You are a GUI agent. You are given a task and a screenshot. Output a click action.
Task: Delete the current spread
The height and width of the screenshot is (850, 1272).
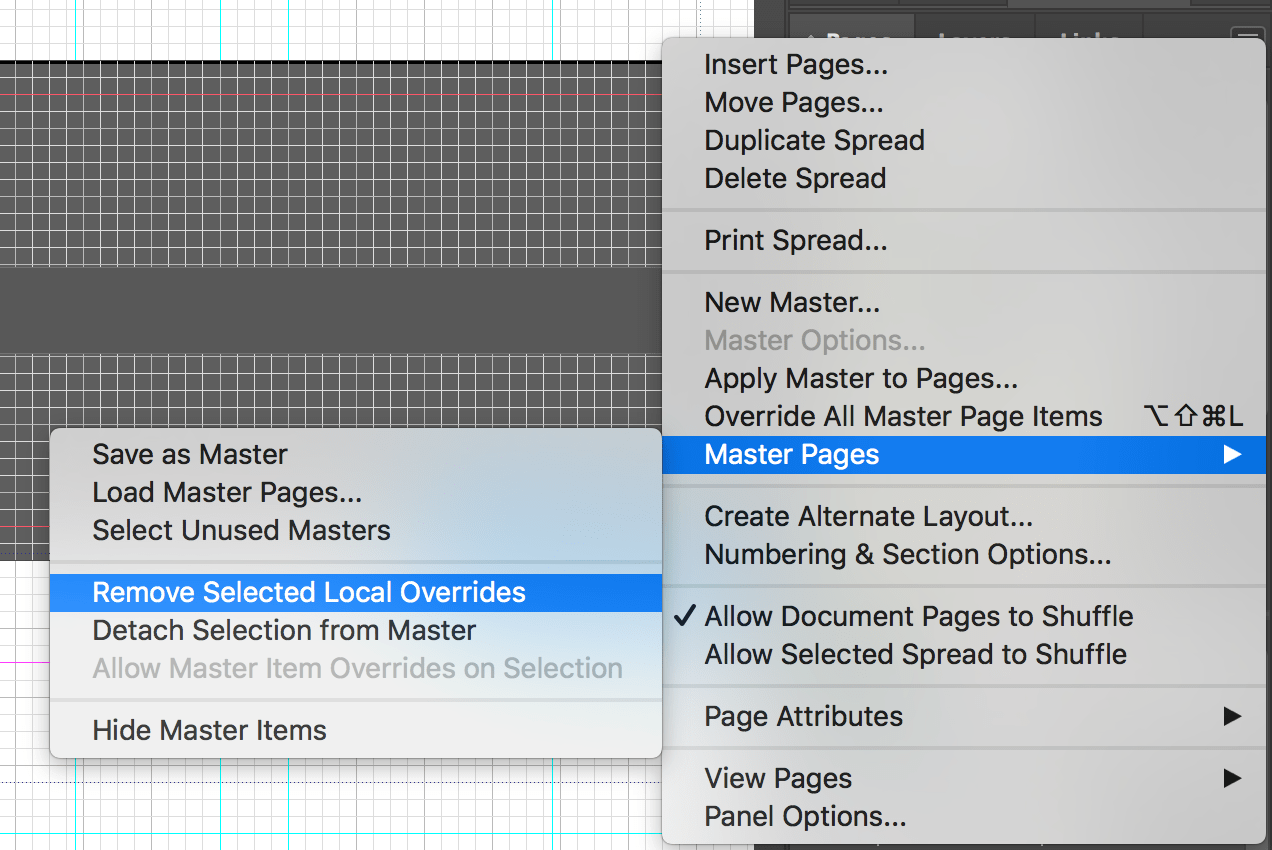pyautogui.click(x=795, y=177)
